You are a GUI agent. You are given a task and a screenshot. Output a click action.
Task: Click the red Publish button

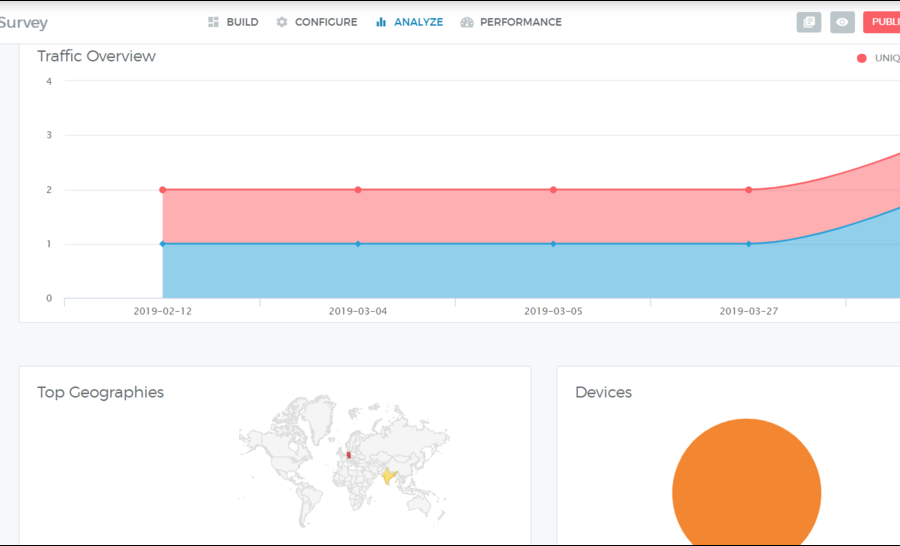click(882, 22)
